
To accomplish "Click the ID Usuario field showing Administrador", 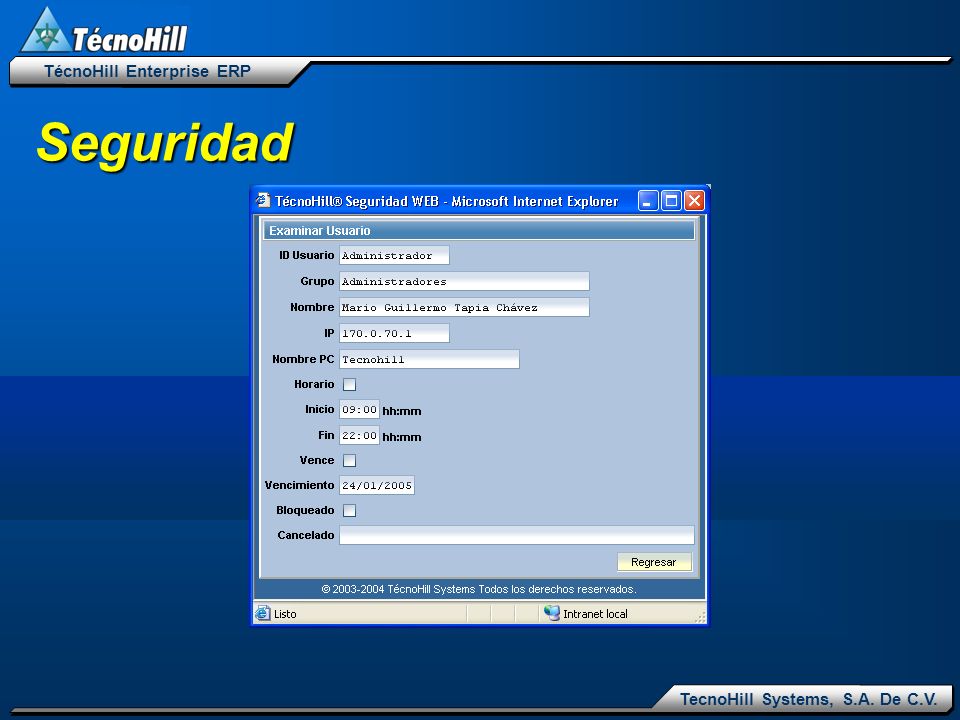I will pyautogui.click(x=394, y=255).
